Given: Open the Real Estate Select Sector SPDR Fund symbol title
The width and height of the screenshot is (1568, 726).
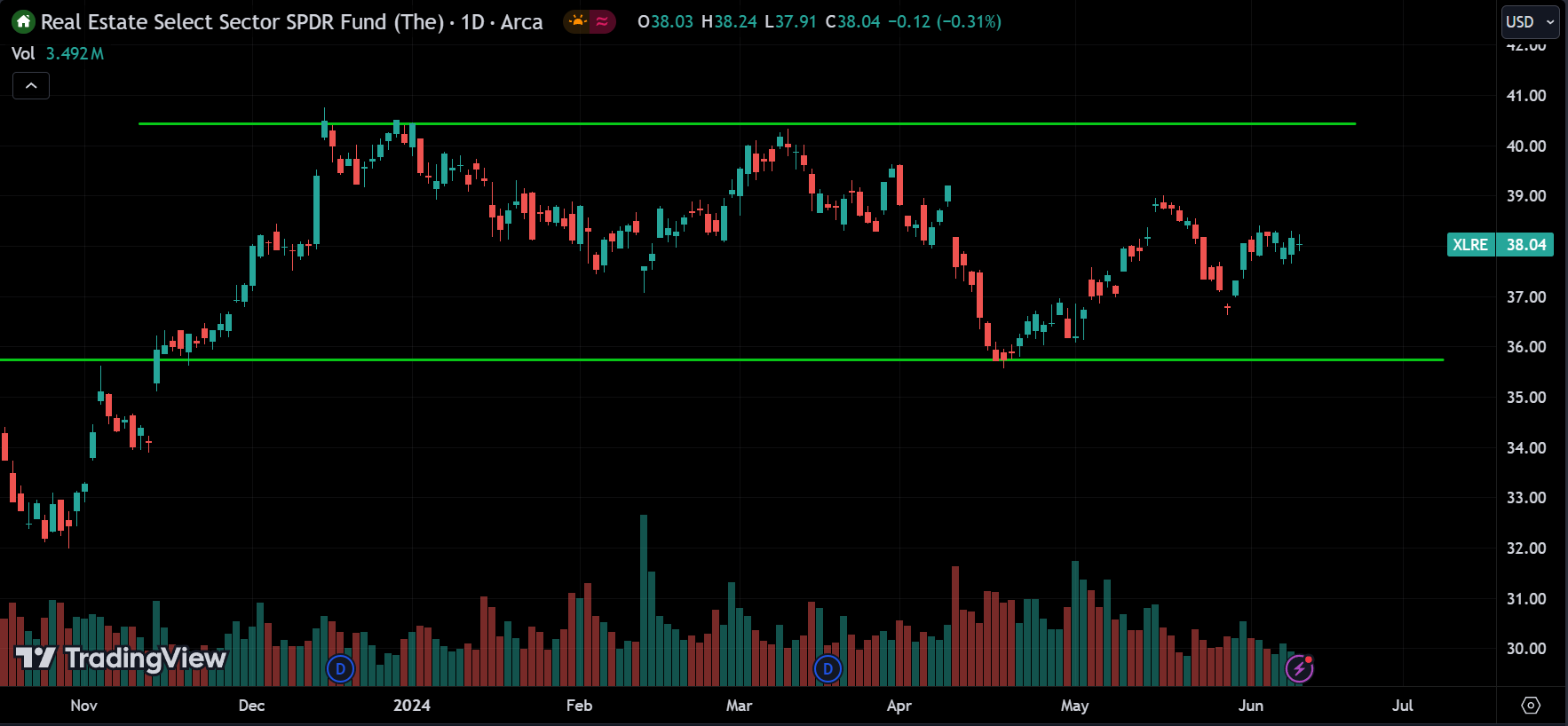Looking at the screenshot, I should click(x=242, y=21).
